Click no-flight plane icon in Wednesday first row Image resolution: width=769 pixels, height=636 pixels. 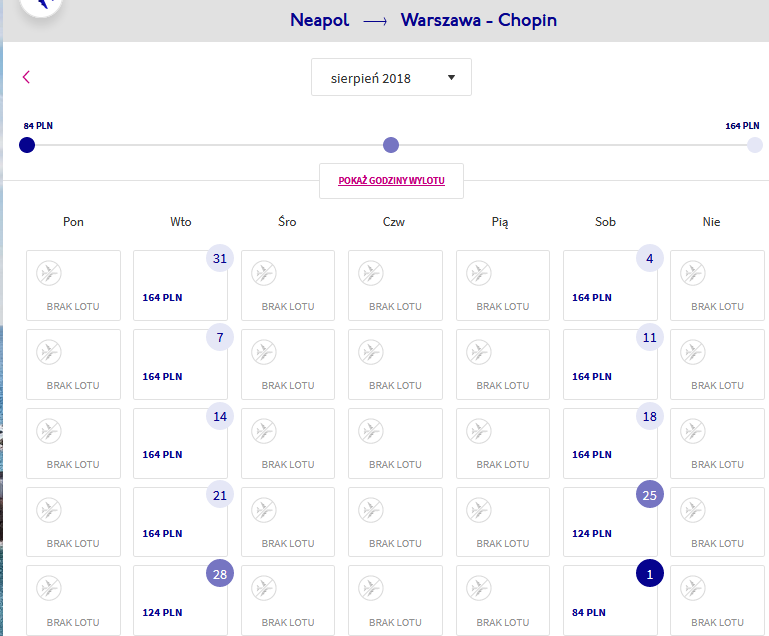click(x=264, y=273)
